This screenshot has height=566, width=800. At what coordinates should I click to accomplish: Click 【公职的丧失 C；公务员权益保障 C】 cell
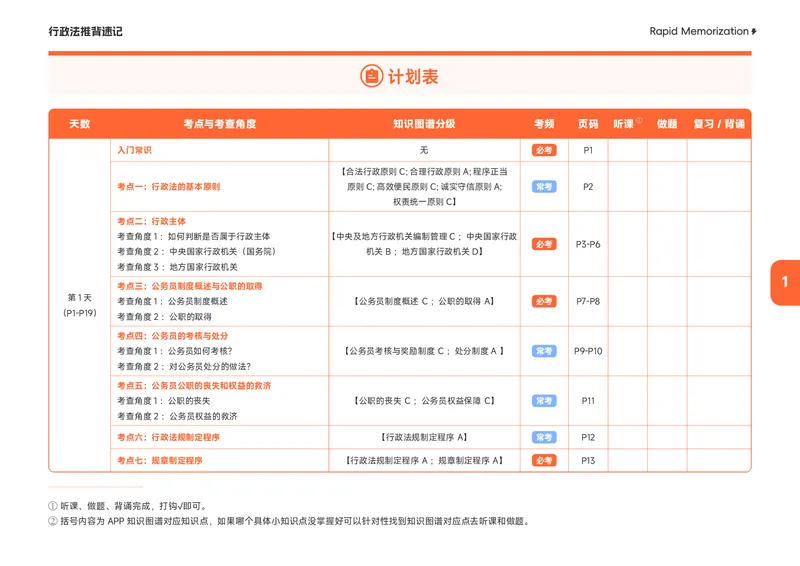coord(424,401)
